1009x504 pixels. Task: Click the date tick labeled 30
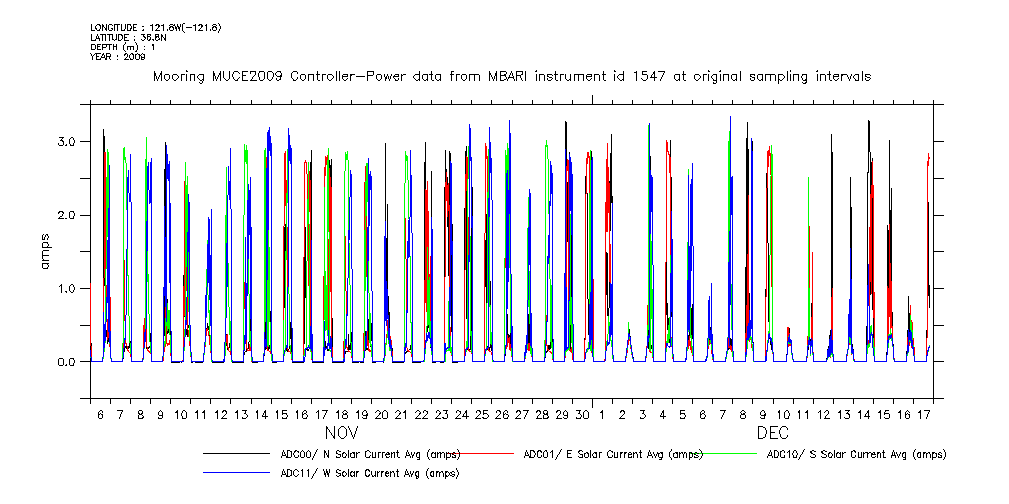[582, 414]
